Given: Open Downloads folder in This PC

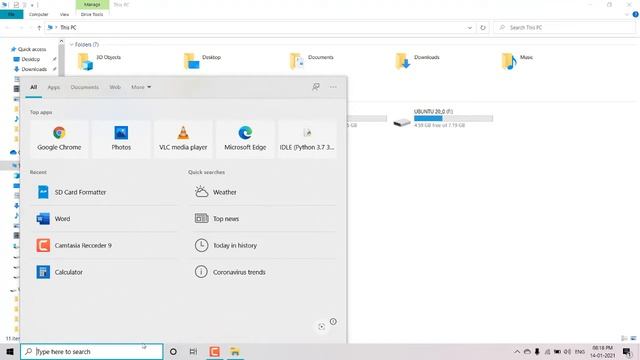Looking at the screenshot, I should pyautogui.click(x=417, y=61).
